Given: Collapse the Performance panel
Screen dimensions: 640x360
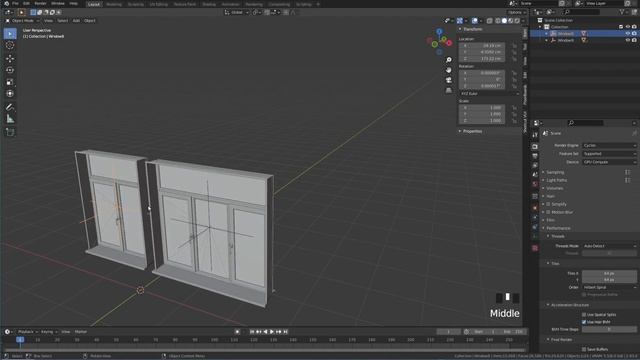Looking at the screenshot, I should (558, 228).
